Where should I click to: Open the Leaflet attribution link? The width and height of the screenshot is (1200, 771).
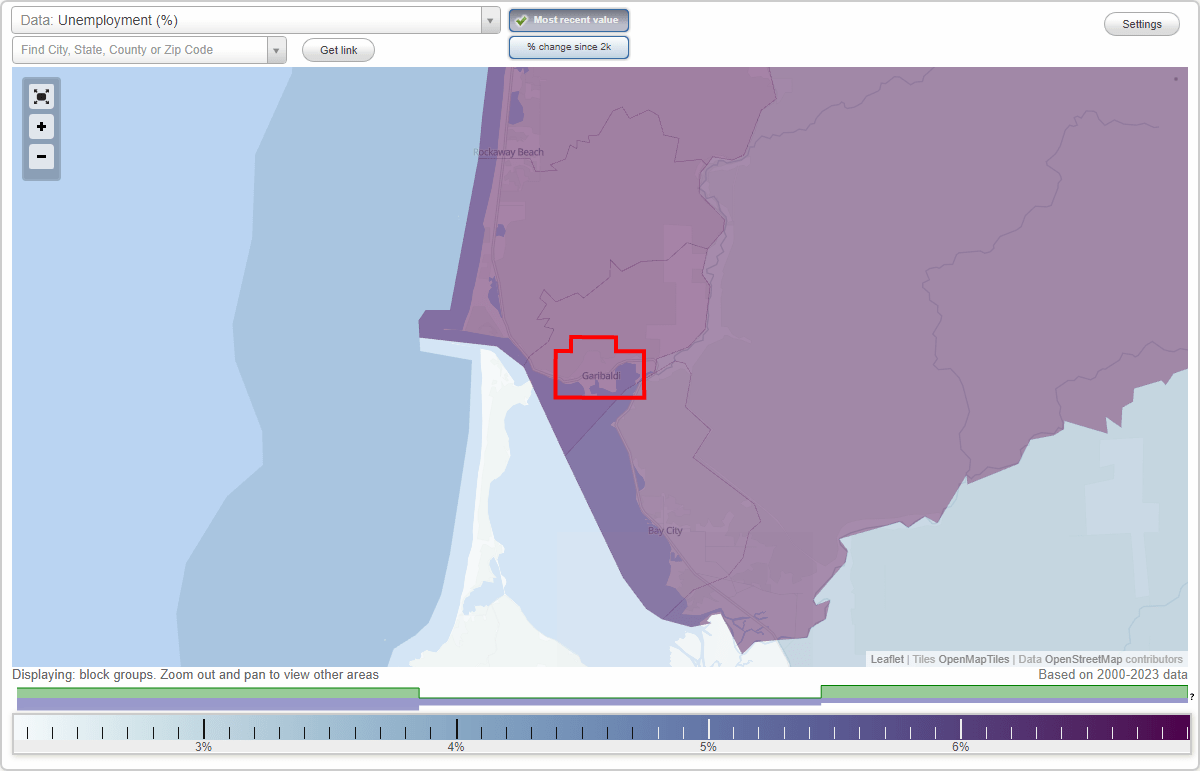(x=887, y=660)
